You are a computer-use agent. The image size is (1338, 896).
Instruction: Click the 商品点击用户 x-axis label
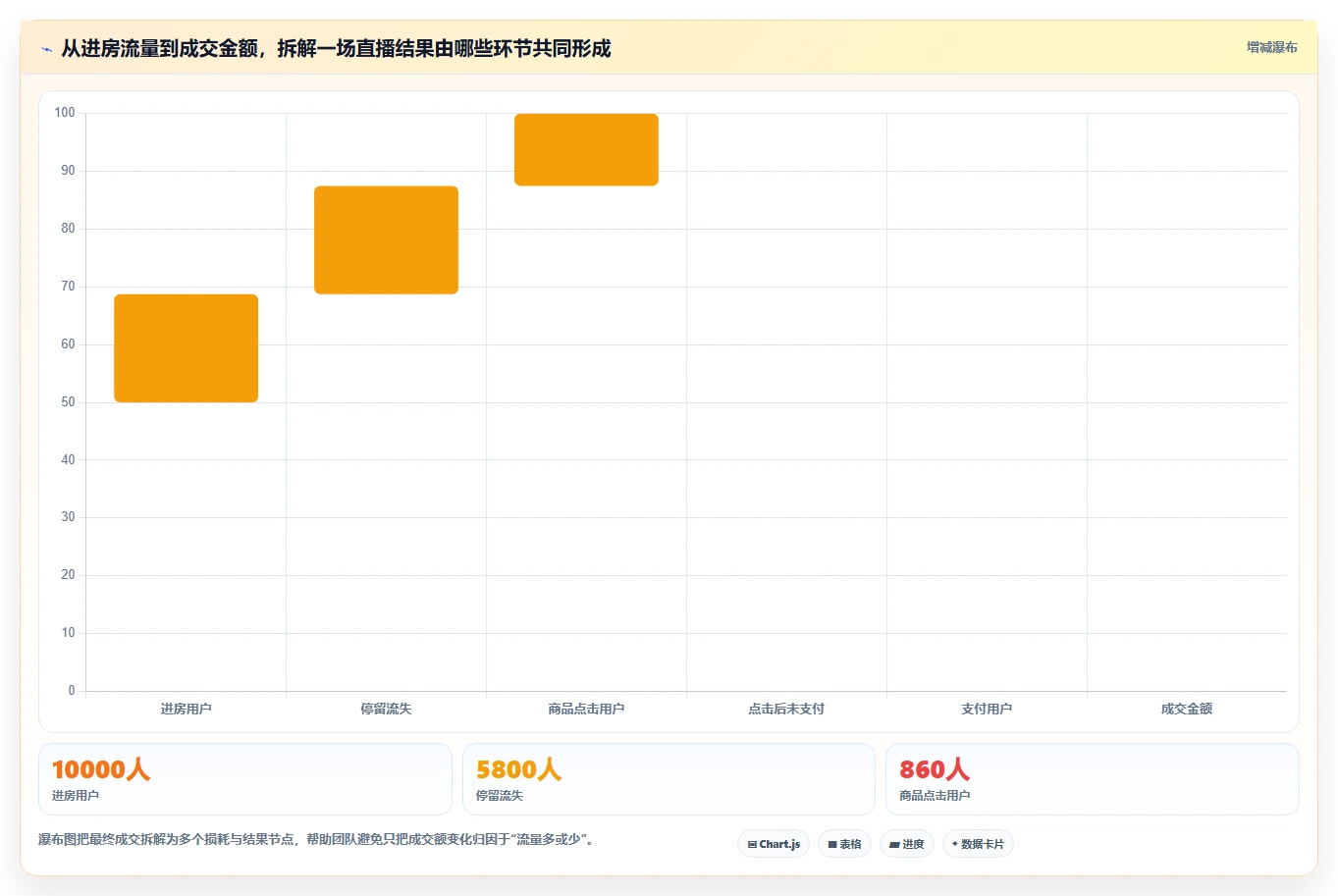(x=586, y=709)
